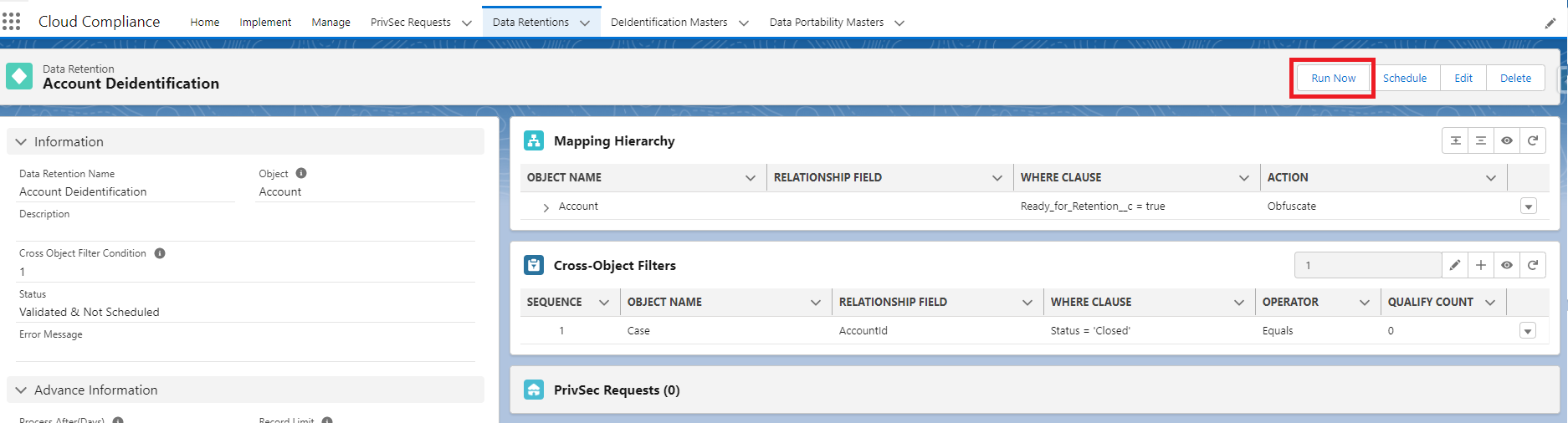Click the Object field value Account
The image size is (1568, 423).
tap(280, 191)
